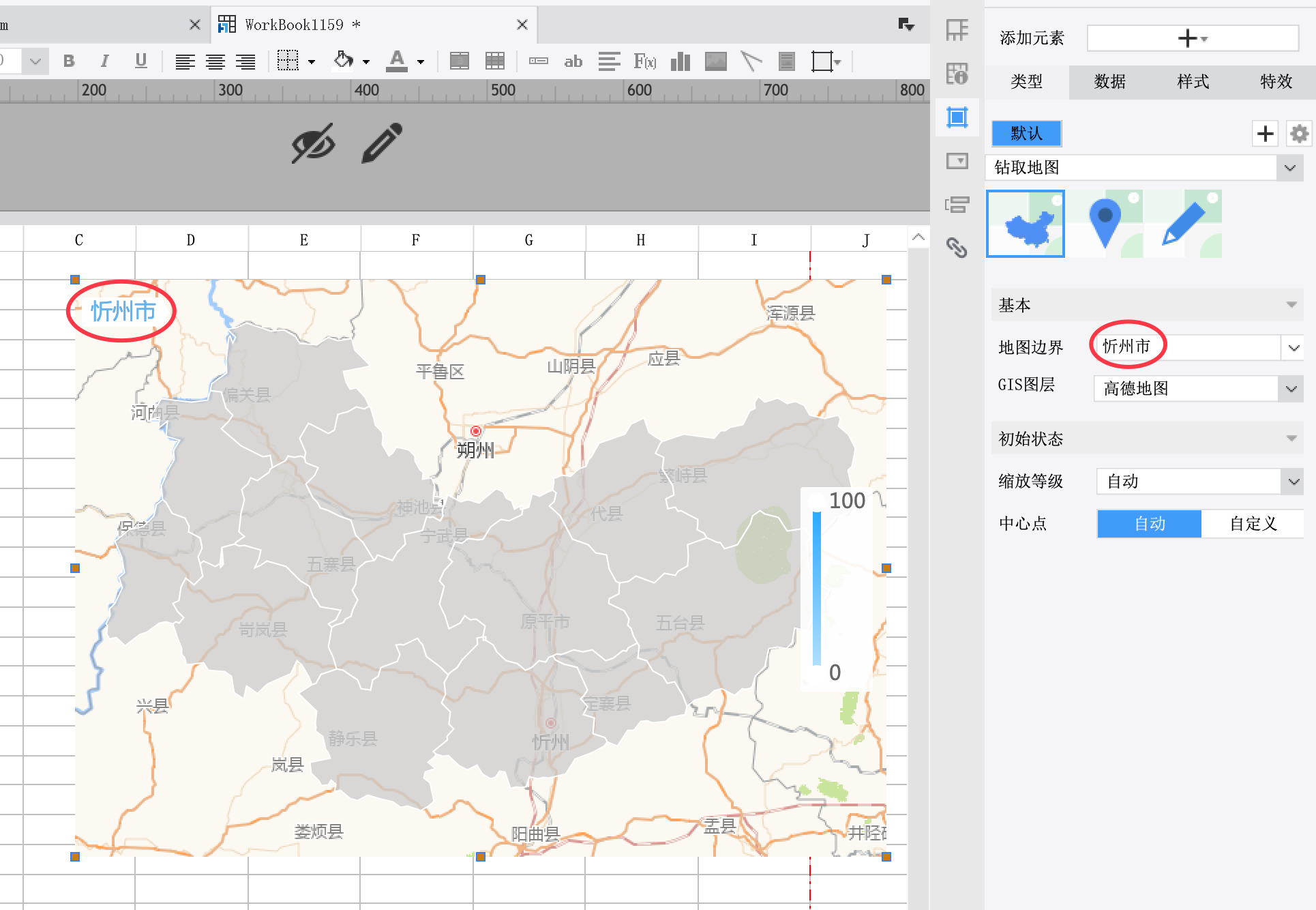Open widget settings sidebar icon
Image resolution: width=1316 pixels, height=910 pixels.
[x=957, y=161]
